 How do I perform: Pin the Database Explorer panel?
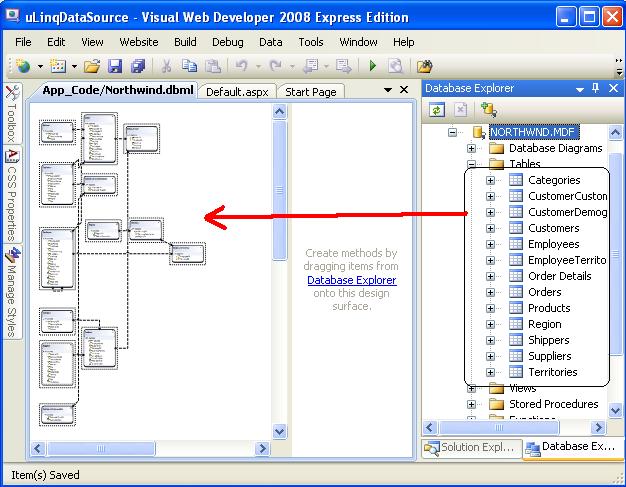coord(595,88)
